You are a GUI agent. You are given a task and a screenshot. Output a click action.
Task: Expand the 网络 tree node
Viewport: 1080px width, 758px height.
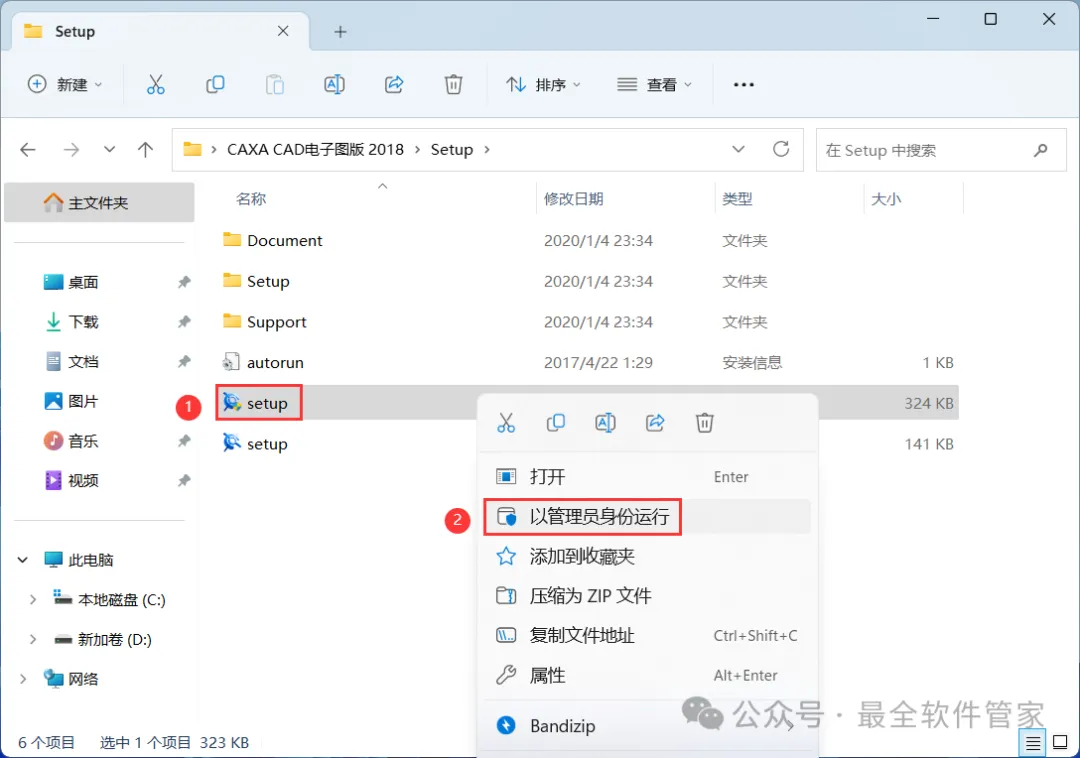pos(23,679)
